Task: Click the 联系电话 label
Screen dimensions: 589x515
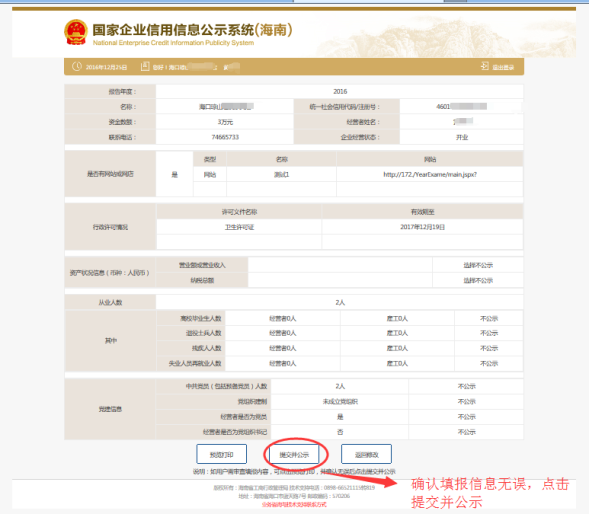Action: pyautogui.click(x=122, y=137)
